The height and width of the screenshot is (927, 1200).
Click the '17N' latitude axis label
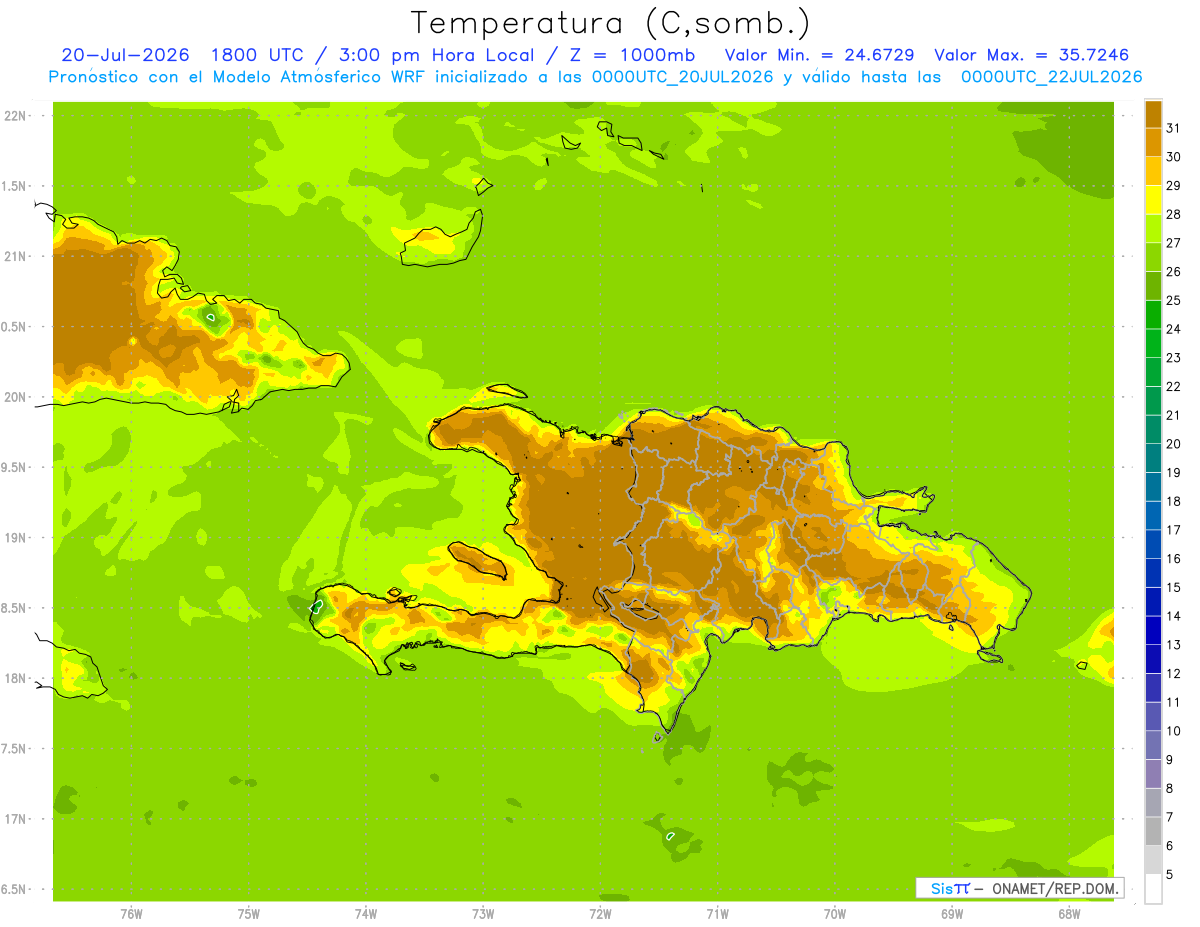click(16, 819)
